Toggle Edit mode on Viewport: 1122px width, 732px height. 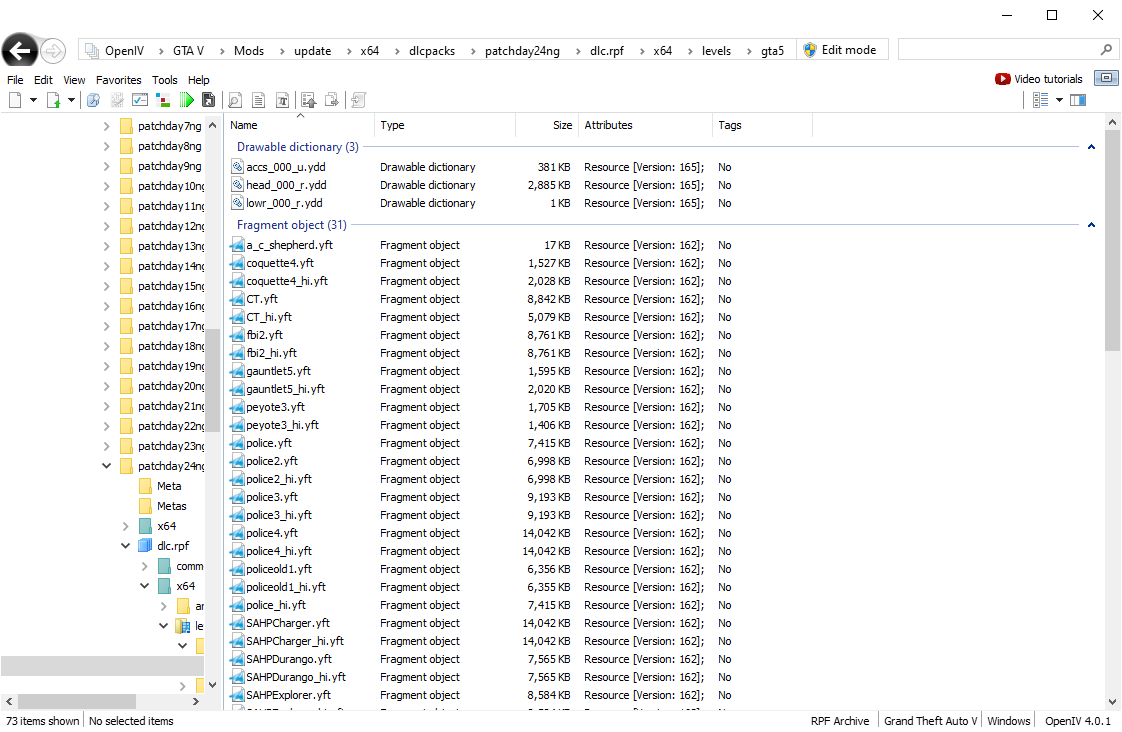838,50
